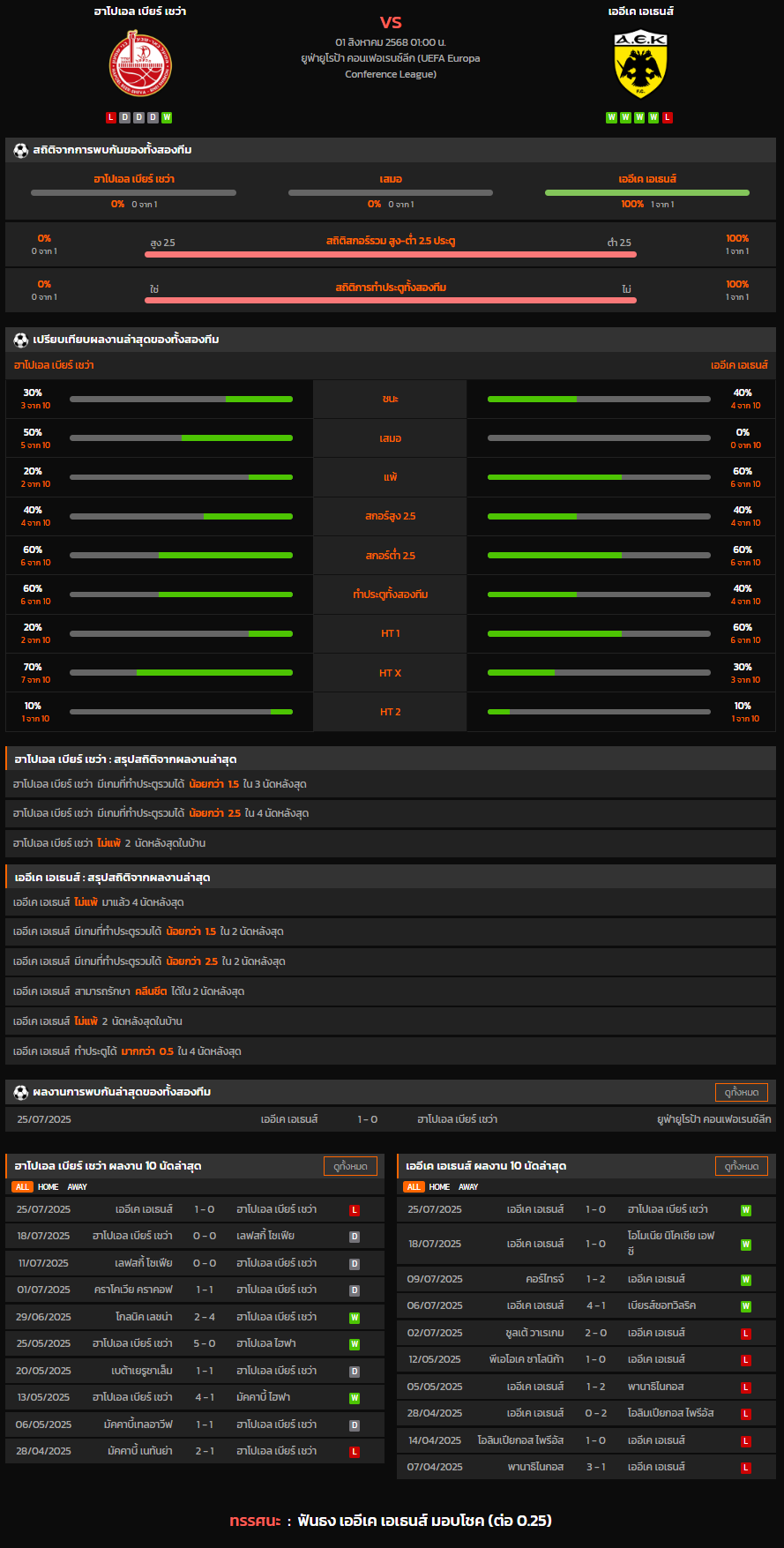Click the AEK Athens team crest
This screenshot has width=784, height=1548.
tap(640, 64)
